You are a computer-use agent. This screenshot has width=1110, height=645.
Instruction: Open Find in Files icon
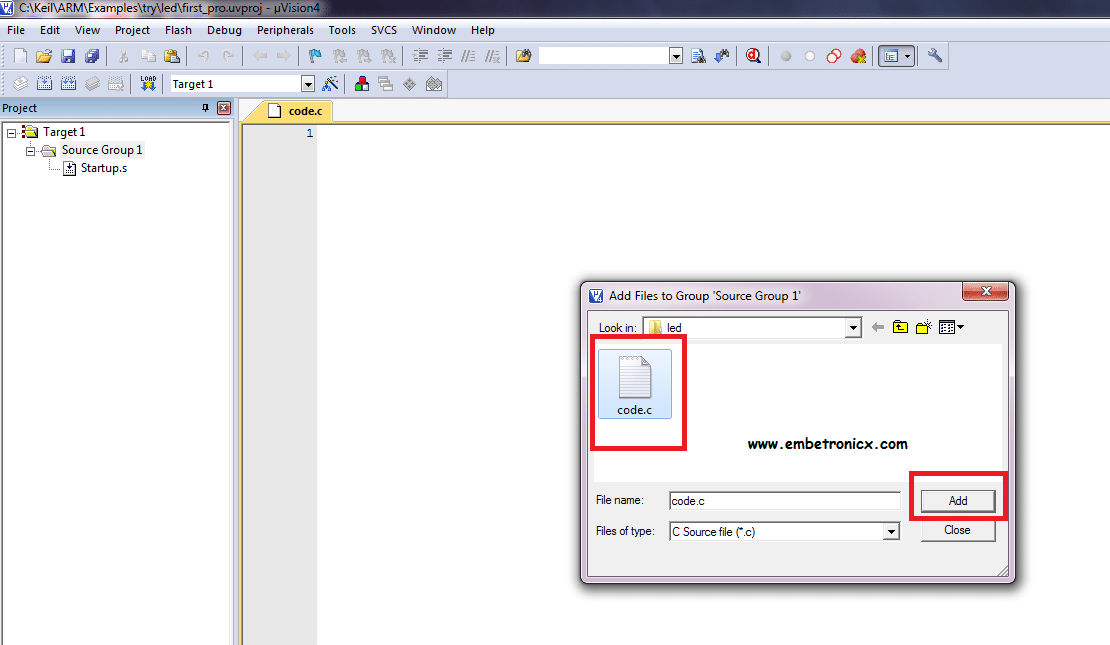coord(523,56)
